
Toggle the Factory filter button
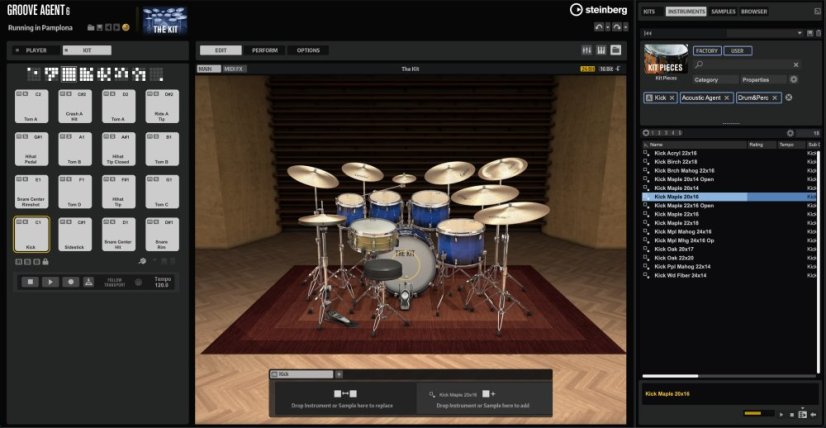pos(706,51)
